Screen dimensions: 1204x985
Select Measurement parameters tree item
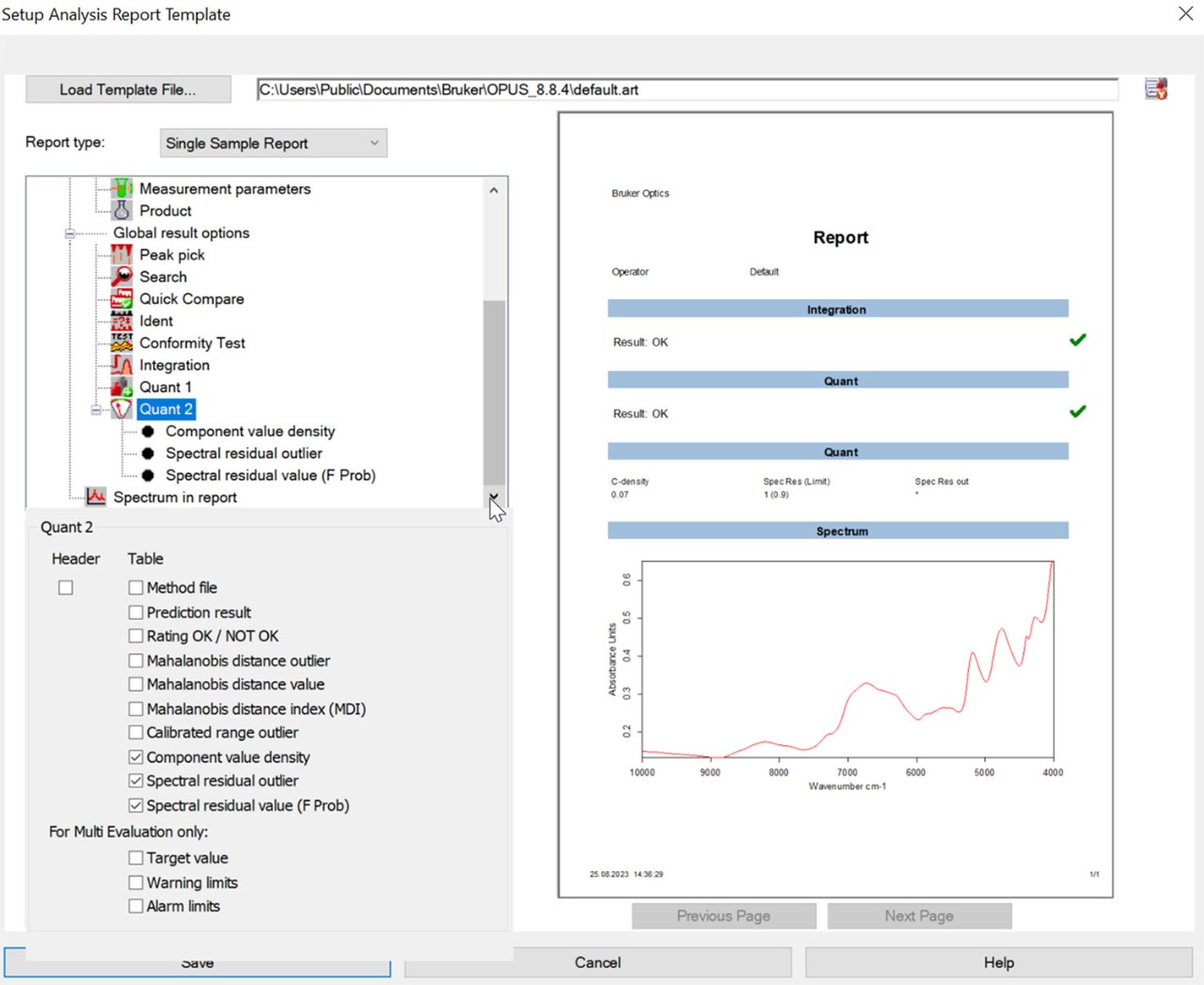click(225, 188)
